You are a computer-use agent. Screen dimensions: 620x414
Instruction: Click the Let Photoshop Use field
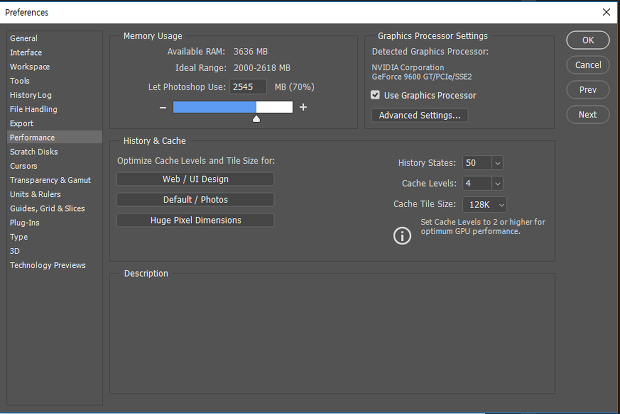(248, 87)
